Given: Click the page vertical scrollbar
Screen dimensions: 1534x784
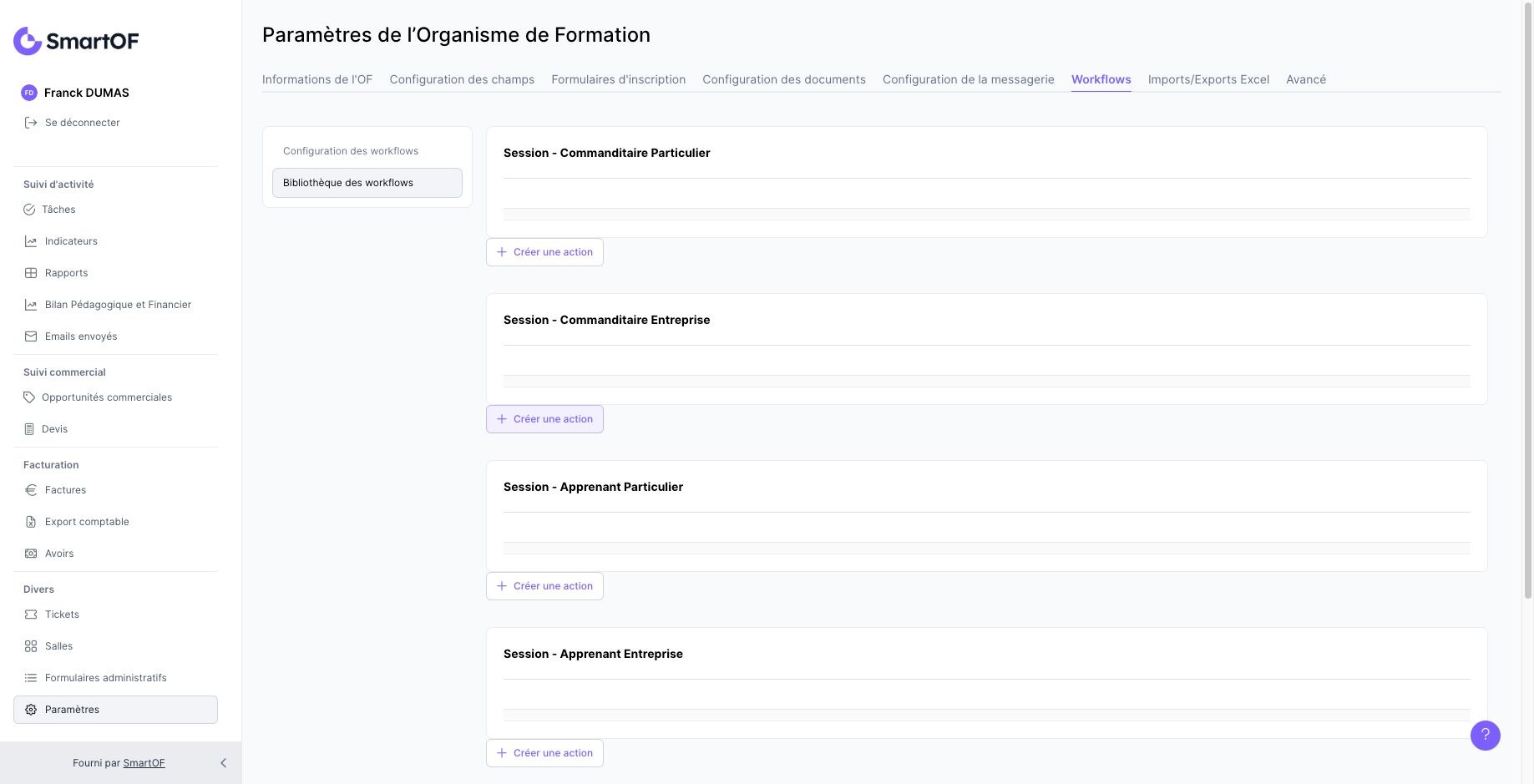Looking at the screenshot, I should coord(1527,301).
